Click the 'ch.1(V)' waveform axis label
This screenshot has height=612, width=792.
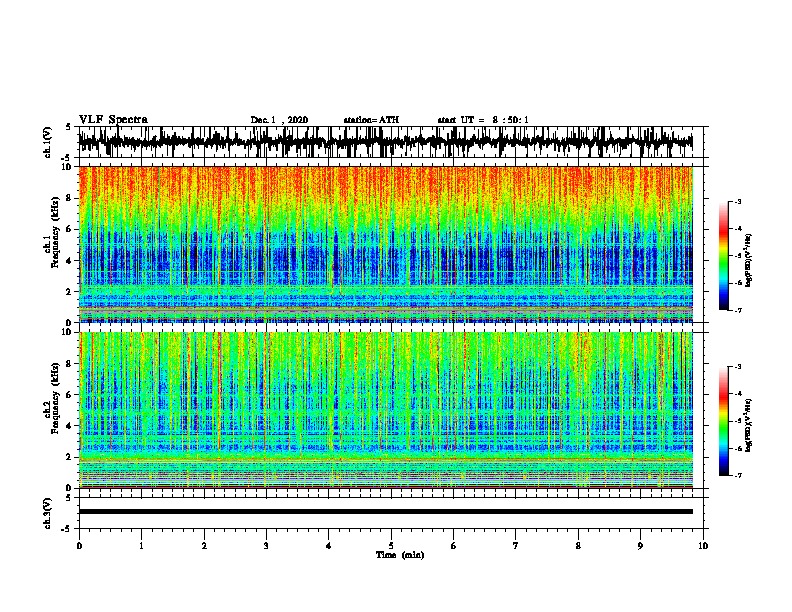48,142
